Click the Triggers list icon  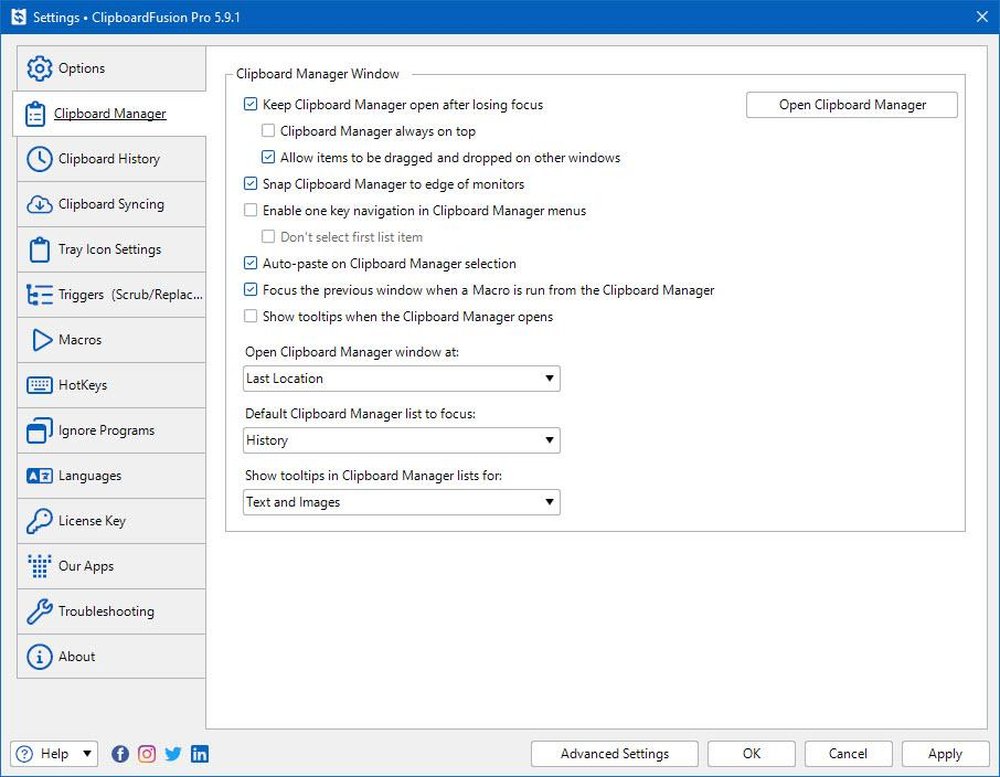(39, 295)
